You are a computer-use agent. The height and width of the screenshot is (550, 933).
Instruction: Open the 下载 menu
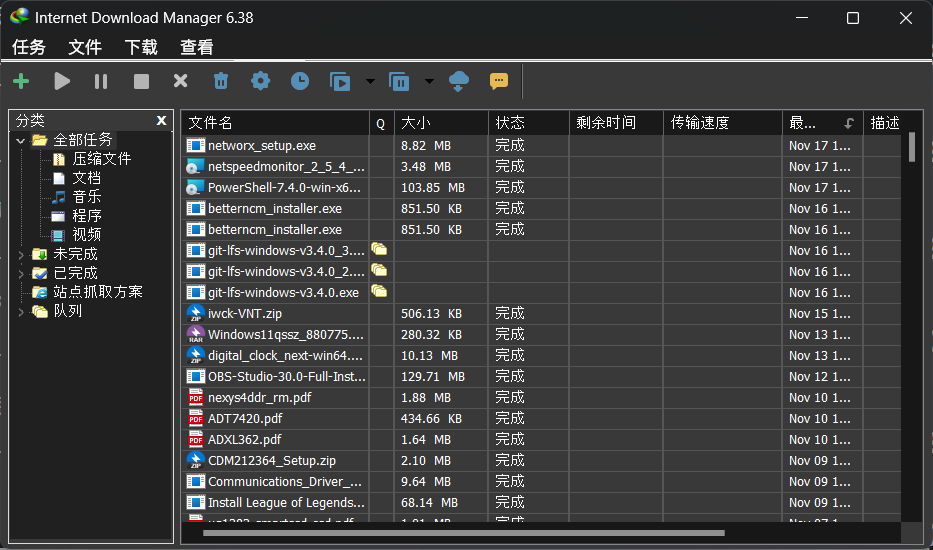click(x=141, y=47)
